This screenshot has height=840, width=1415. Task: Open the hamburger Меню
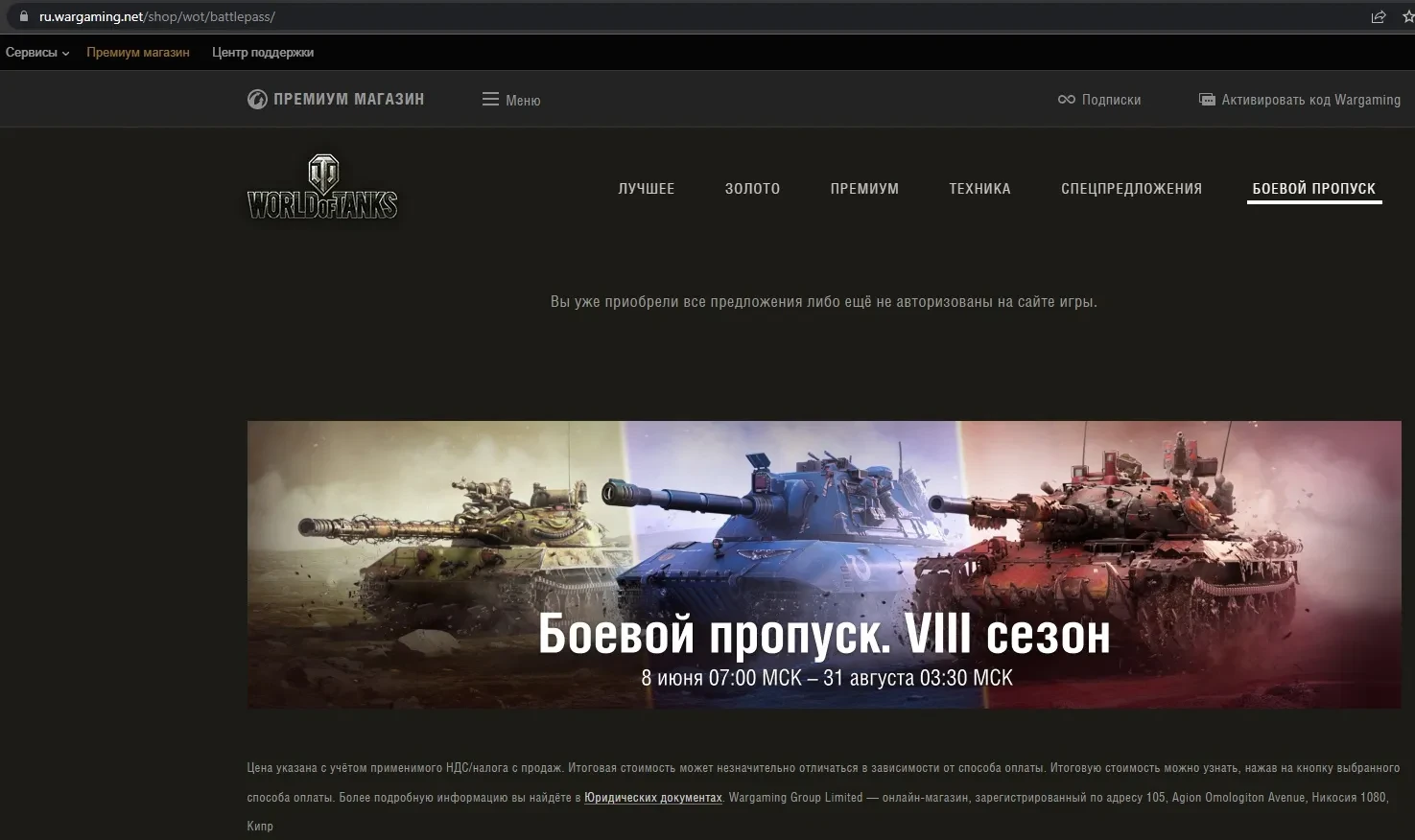point(510,100)
